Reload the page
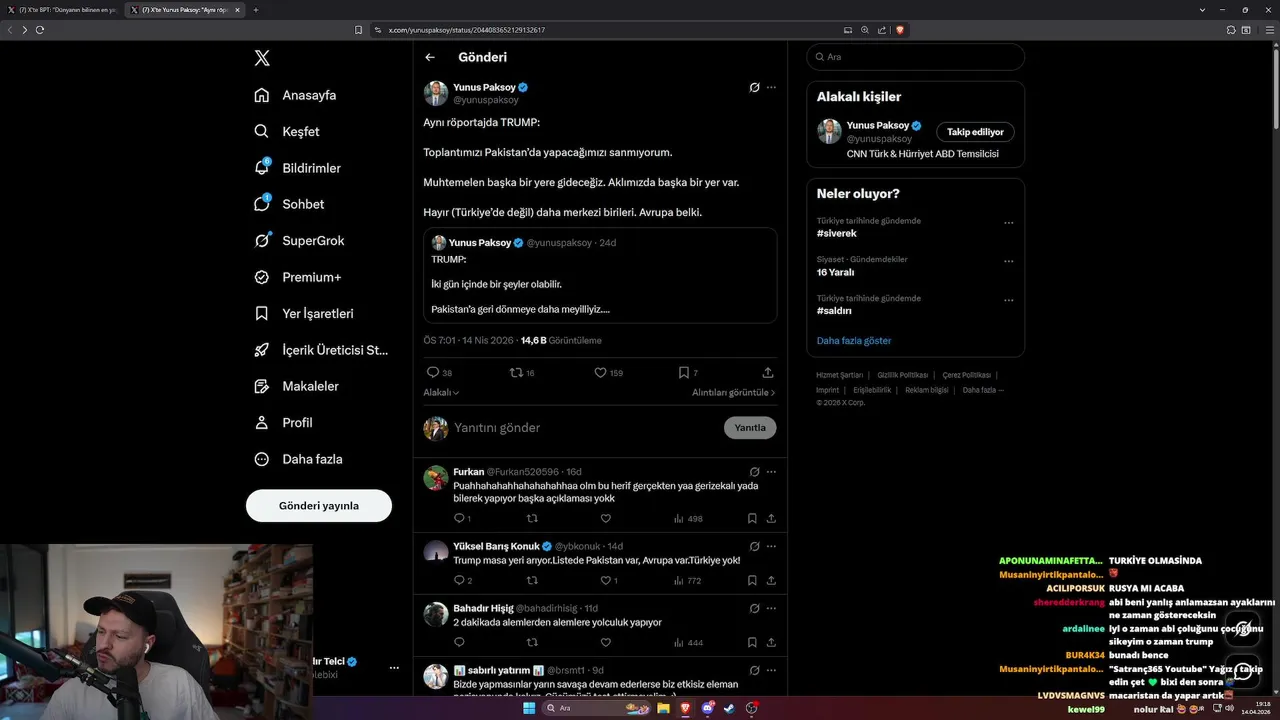 (40, 30)
